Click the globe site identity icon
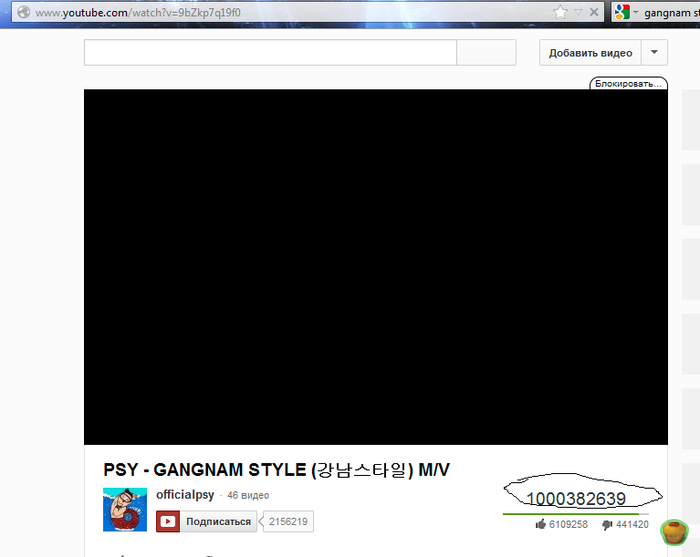This screenshot has height=557, width=700. click(x=23, y=12)
